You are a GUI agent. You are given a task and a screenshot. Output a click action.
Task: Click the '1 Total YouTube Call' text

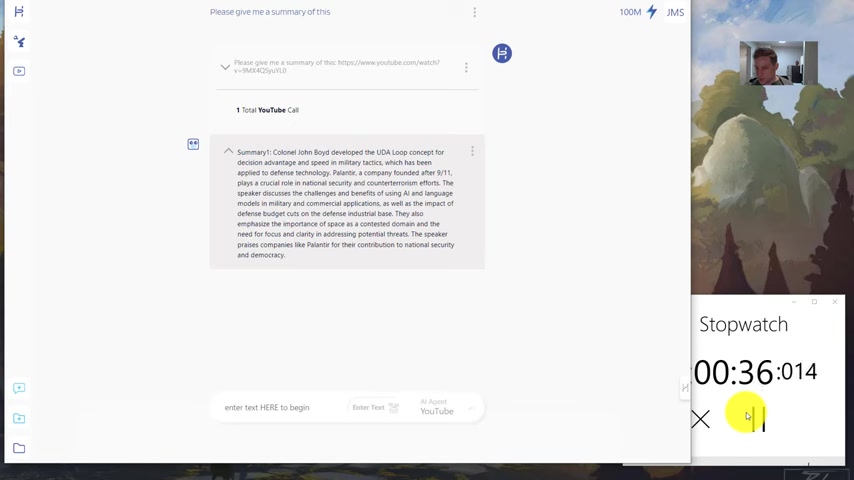(267, 110)
